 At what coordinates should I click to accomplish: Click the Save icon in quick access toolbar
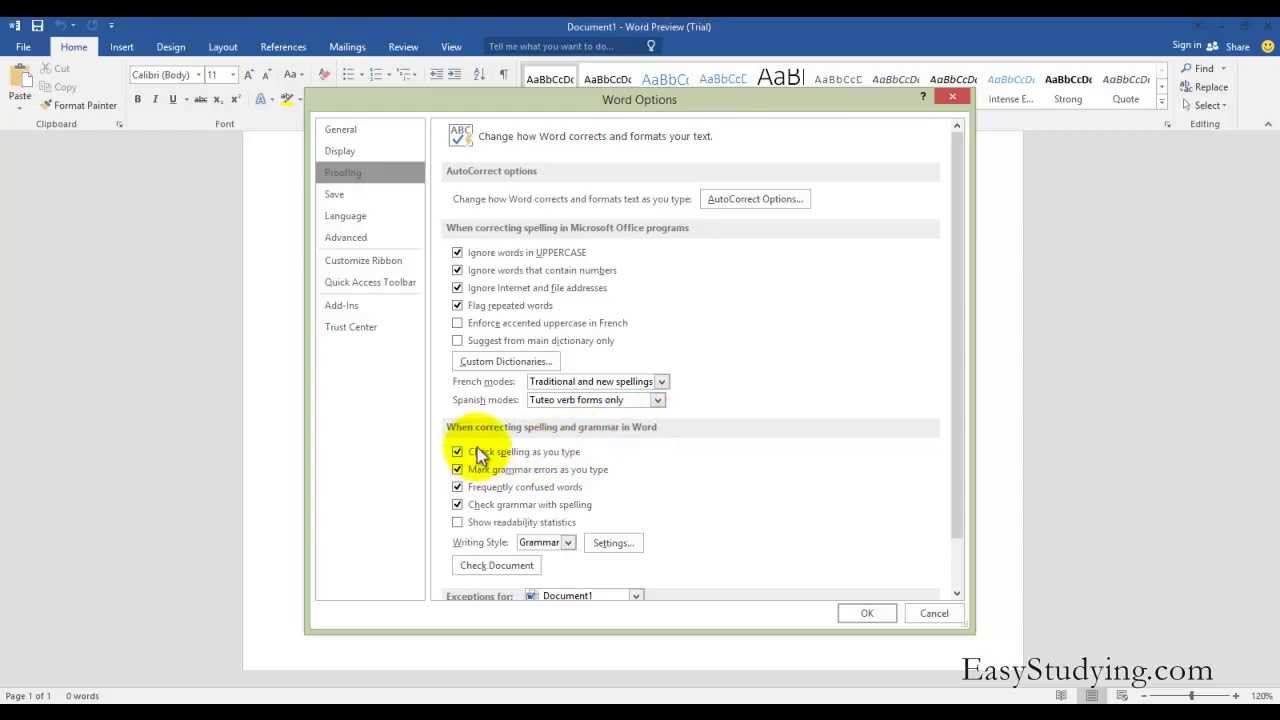point(37,26)
